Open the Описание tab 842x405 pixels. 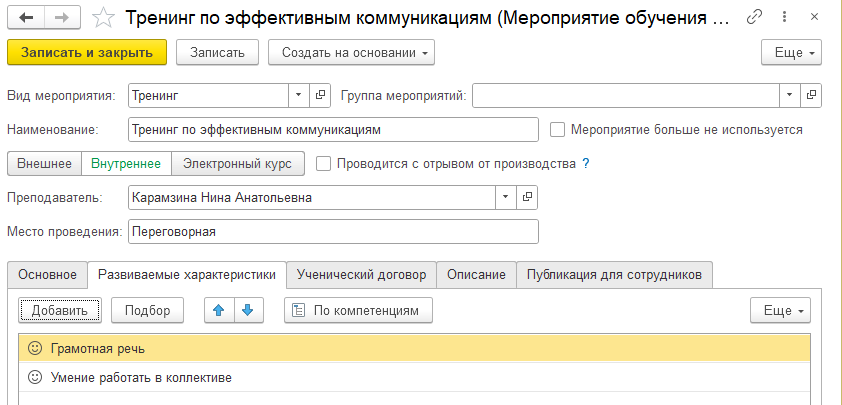(476, 274)
